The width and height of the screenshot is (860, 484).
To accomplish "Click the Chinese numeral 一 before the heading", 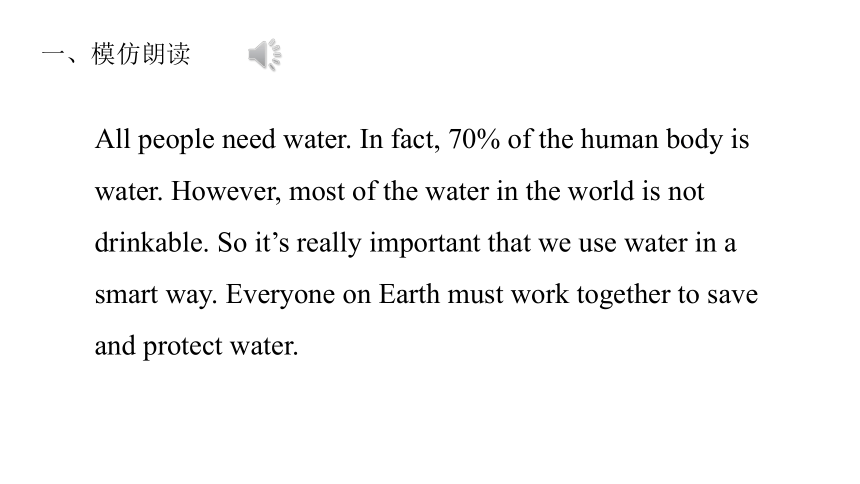I will coord(53,54).
